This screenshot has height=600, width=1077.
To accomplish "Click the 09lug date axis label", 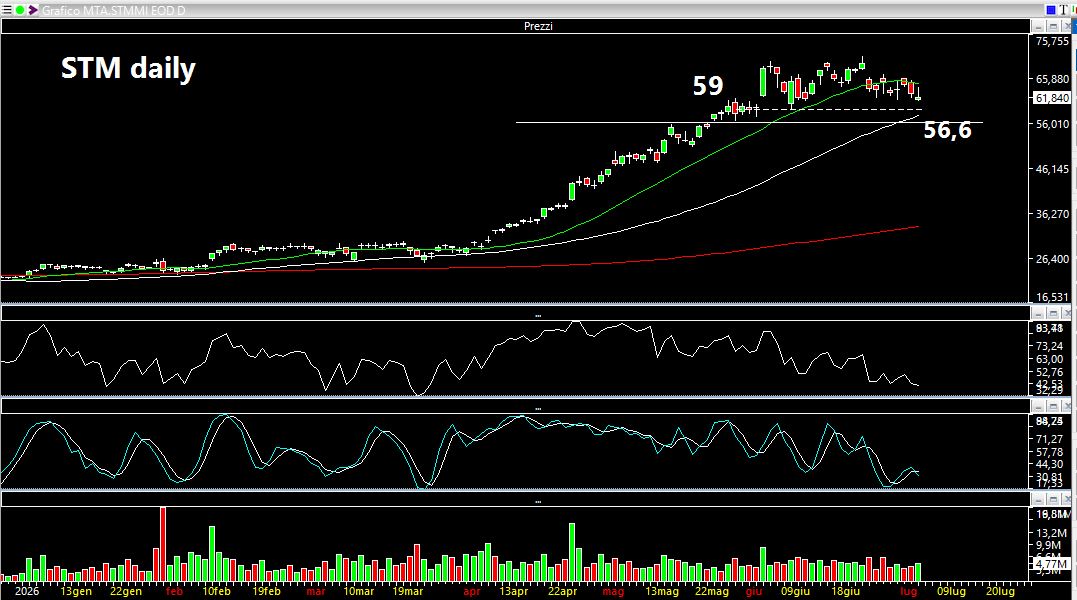I will click(x=951, y=591).
